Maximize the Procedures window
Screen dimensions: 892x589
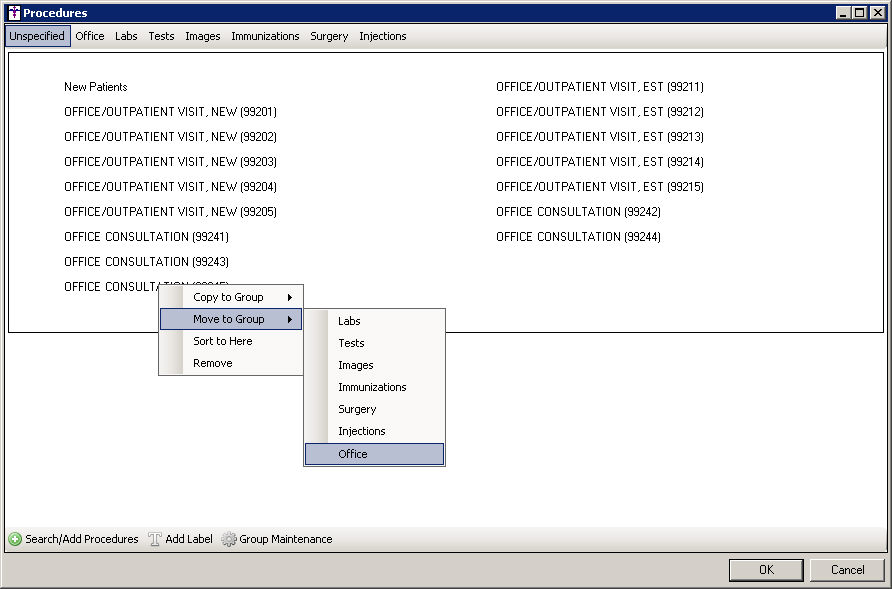859,13
